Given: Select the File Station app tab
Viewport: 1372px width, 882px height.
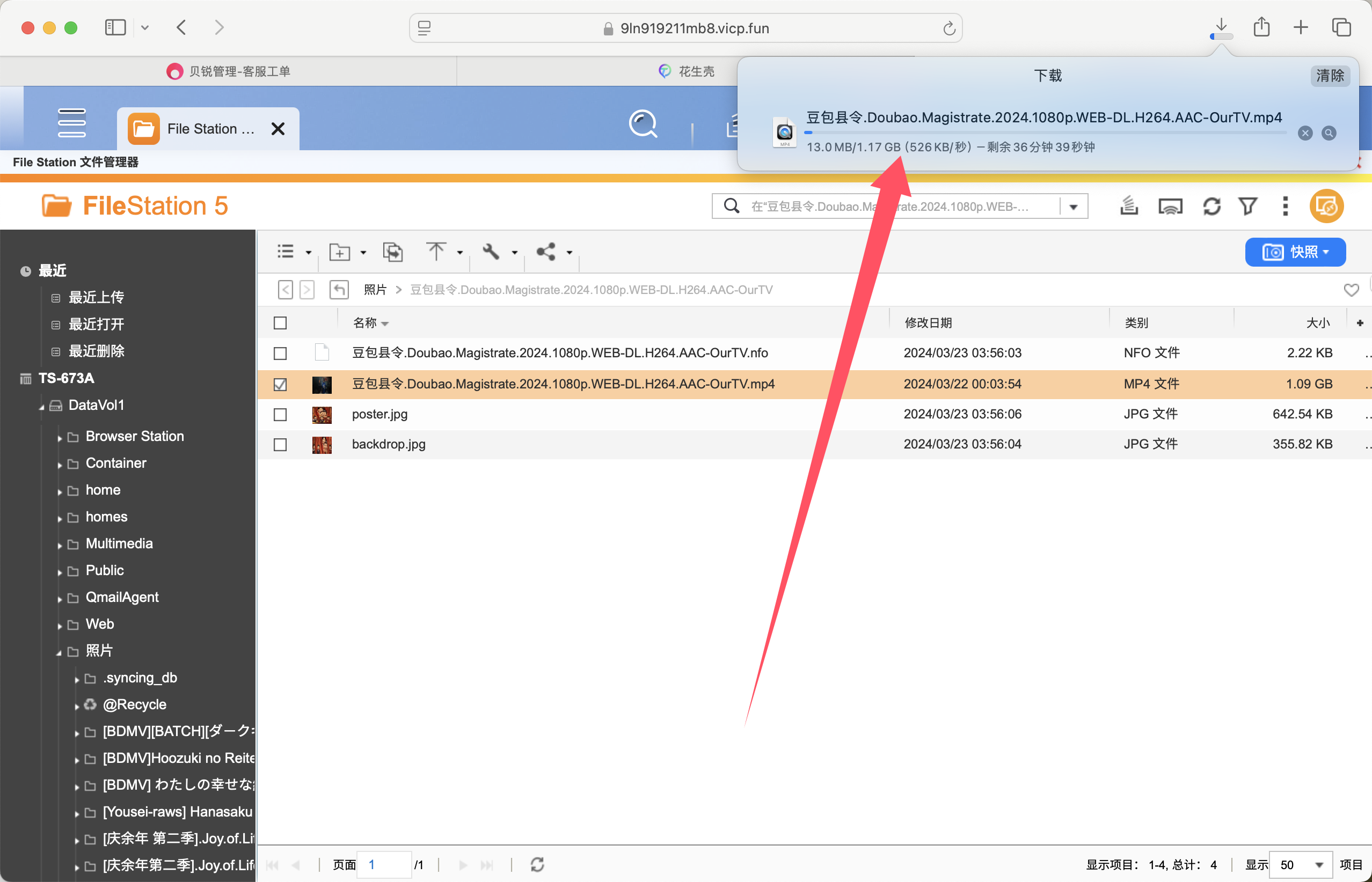Looking at the screenshot, I should 208,129.
